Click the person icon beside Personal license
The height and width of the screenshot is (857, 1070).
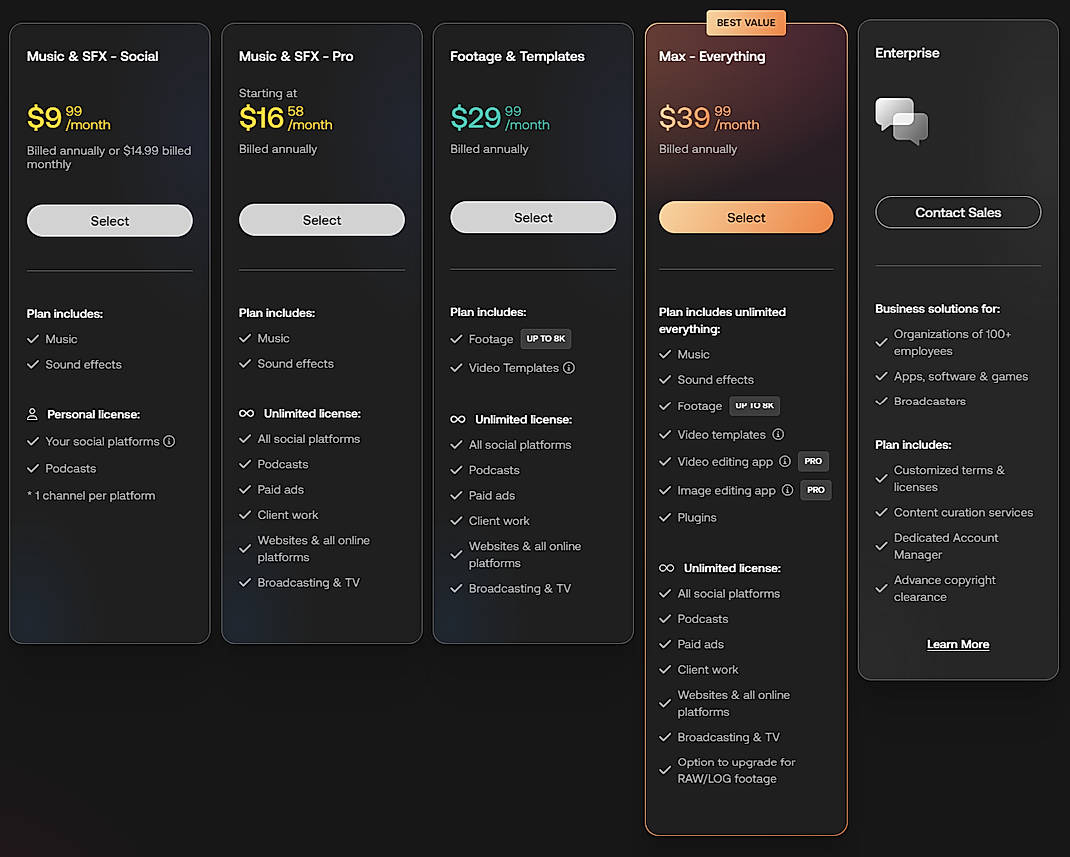pos(34,414)
